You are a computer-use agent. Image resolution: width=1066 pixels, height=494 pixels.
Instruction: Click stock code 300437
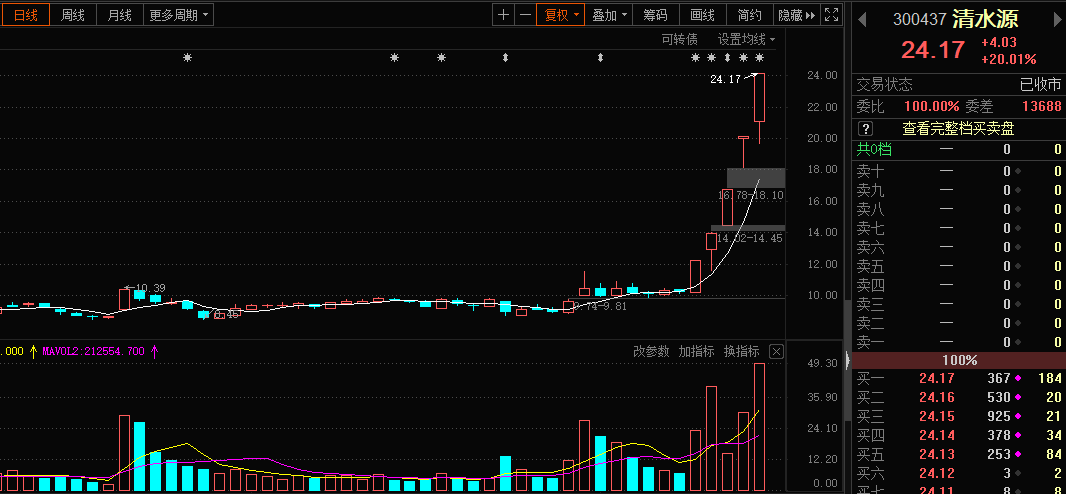coord(919,19)
